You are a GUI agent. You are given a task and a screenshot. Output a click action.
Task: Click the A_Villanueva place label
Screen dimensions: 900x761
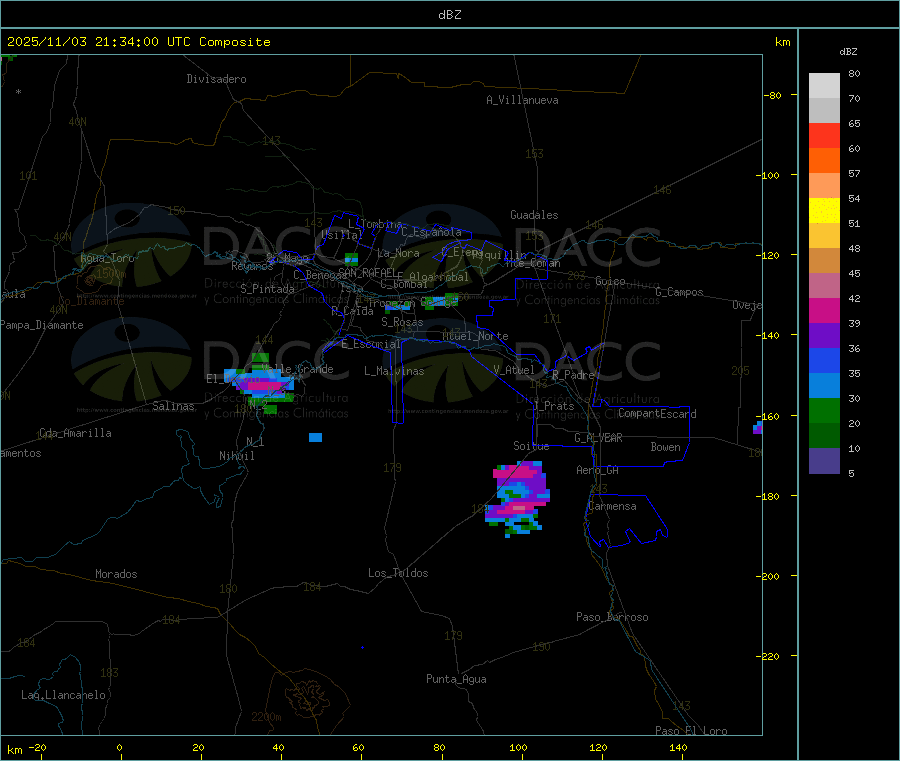point(522,100)
